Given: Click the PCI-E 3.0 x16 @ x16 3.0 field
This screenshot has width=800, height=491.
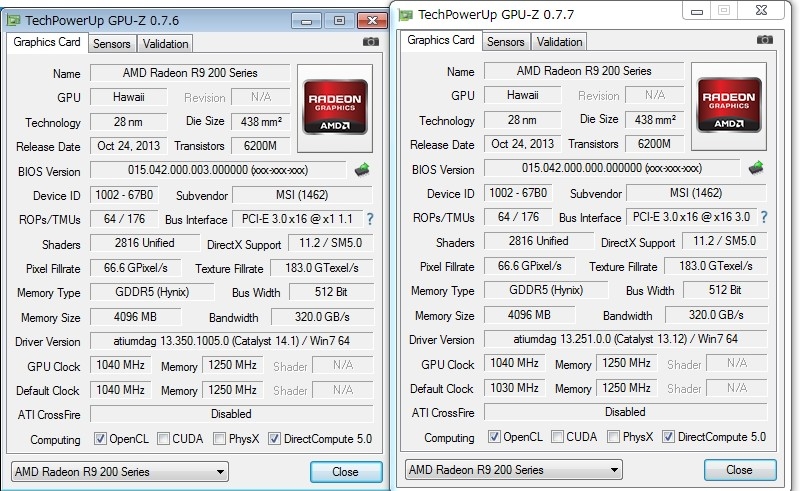Looking at the screenshot, I should point(691,217).
